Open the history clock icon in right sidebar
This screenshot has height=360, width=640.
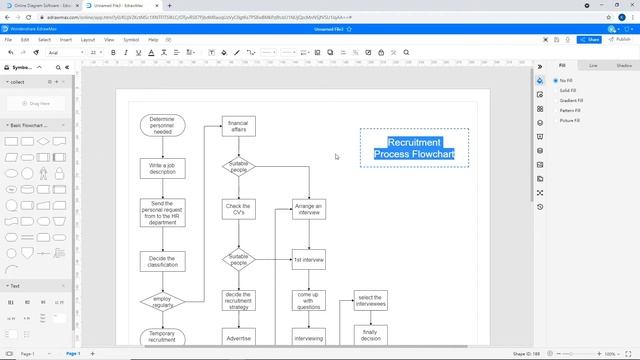click(x=540, y=207)
